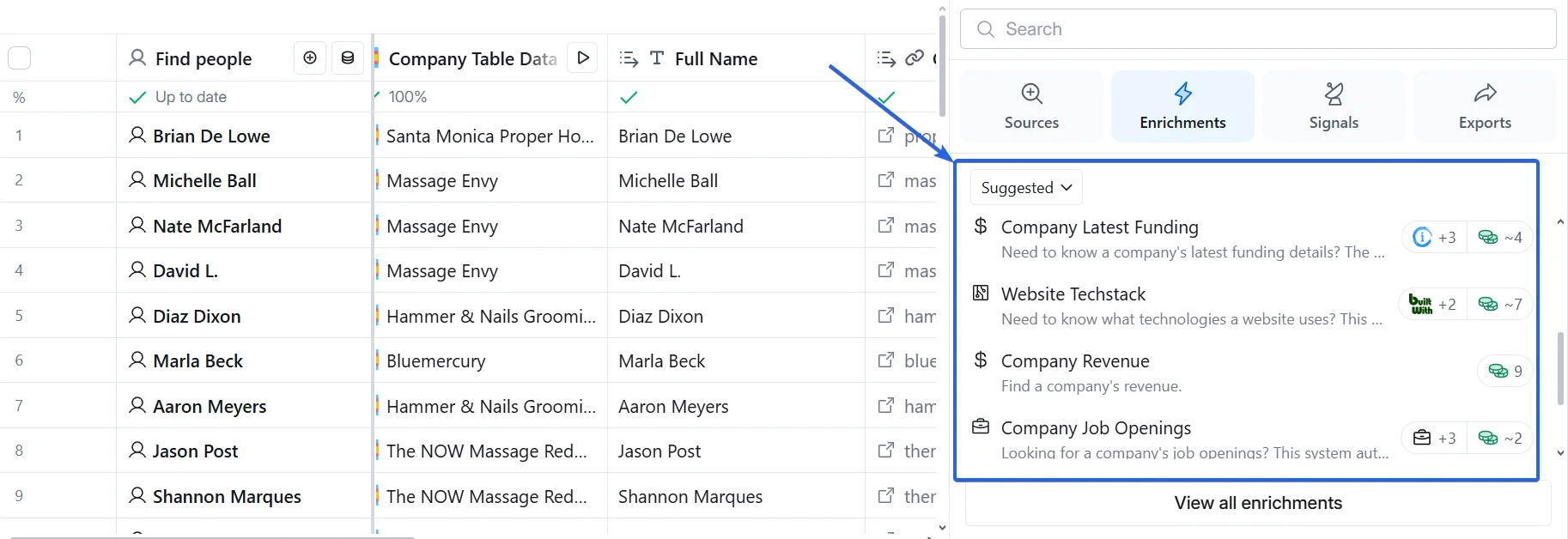
Task: Toggle the select-all checkbox in table header
Action: click(x=19, y=58)
